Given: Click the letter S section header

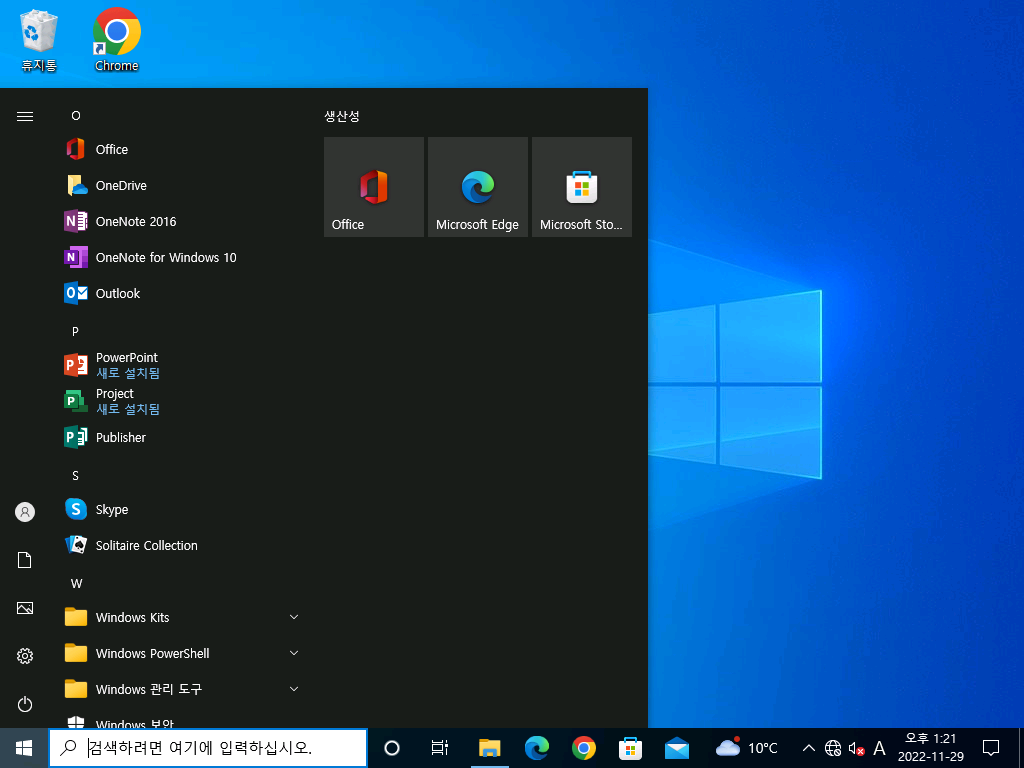Looking at the screenshot, I should [75, 475].
